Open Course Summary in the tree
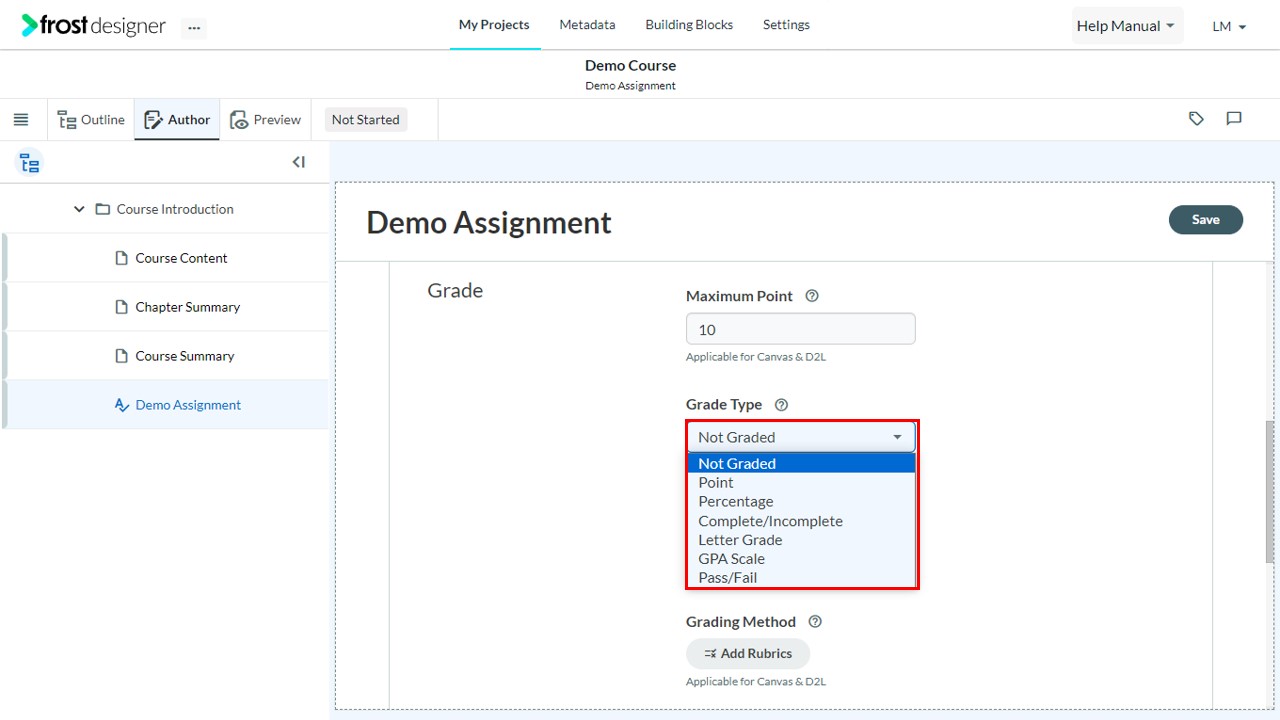The height and width of the screenshot is (720, 1280). click(x=184, y=356)
